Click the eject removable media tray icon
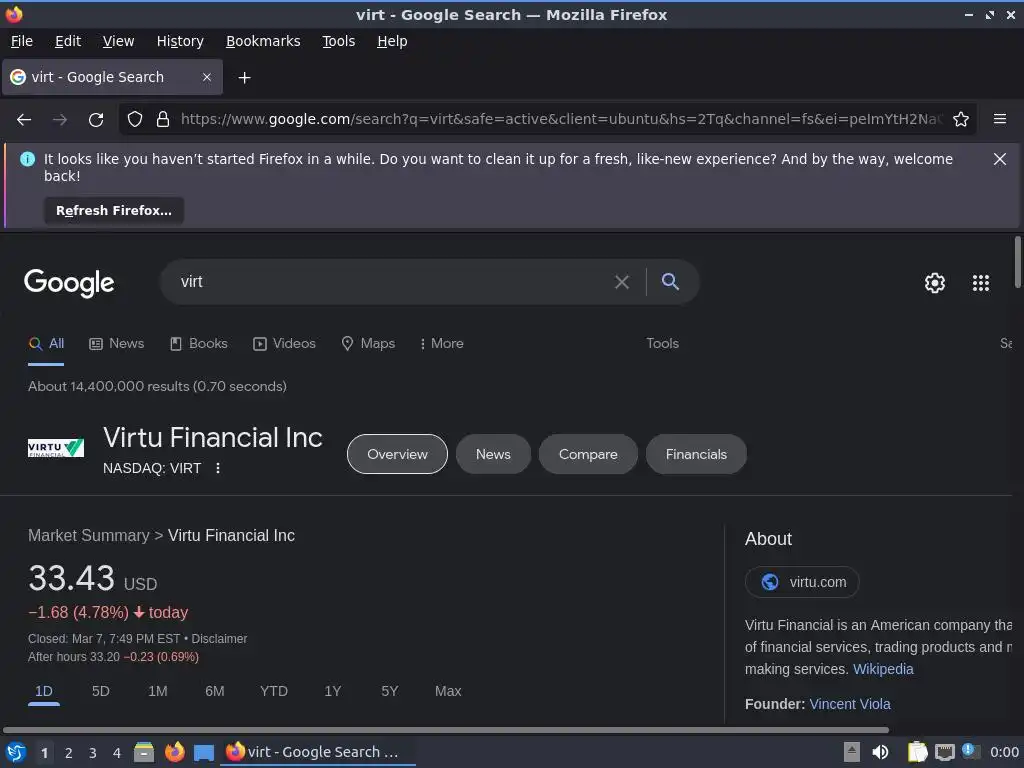Screen dimensions: 1024x768 pyautogui.click(x=852, y=752)
